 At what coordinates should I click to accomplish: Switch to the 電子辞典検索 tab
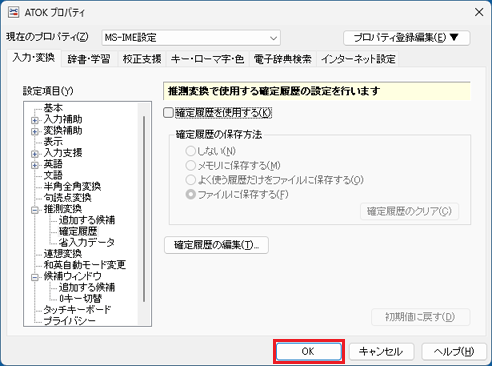283,59
